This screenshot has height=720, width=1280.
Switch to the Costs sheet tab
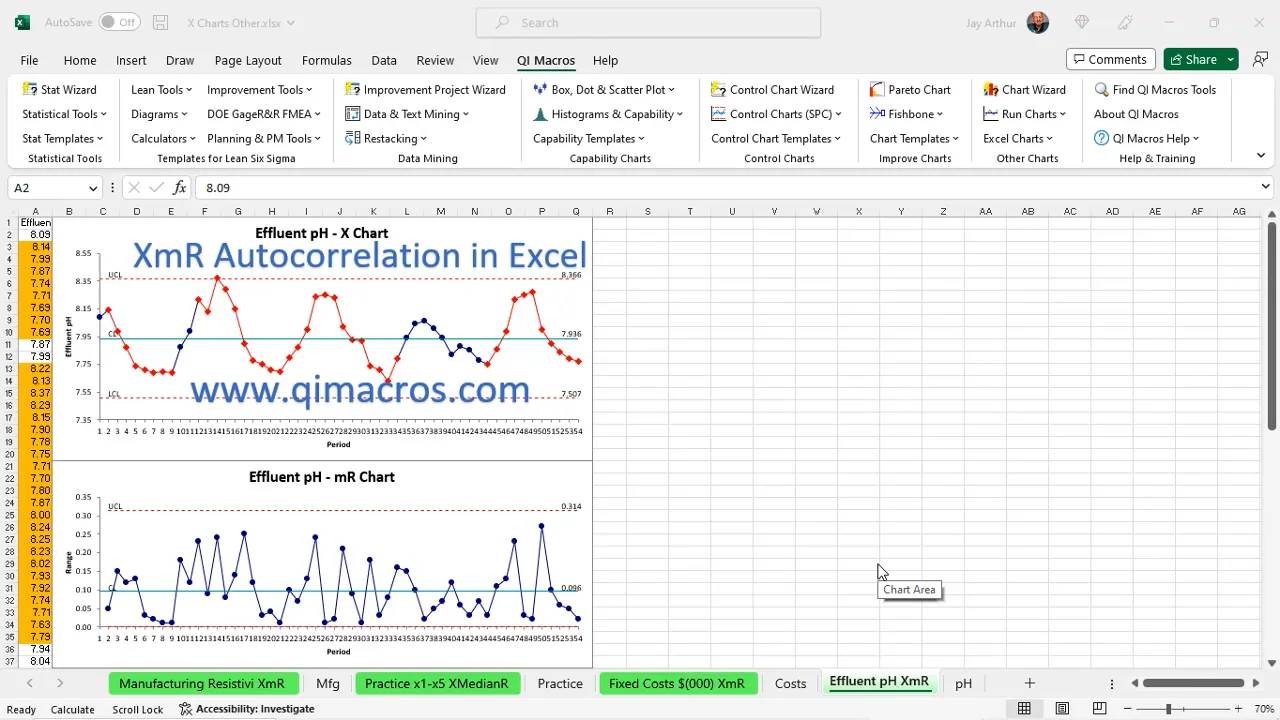pos(790,683)
